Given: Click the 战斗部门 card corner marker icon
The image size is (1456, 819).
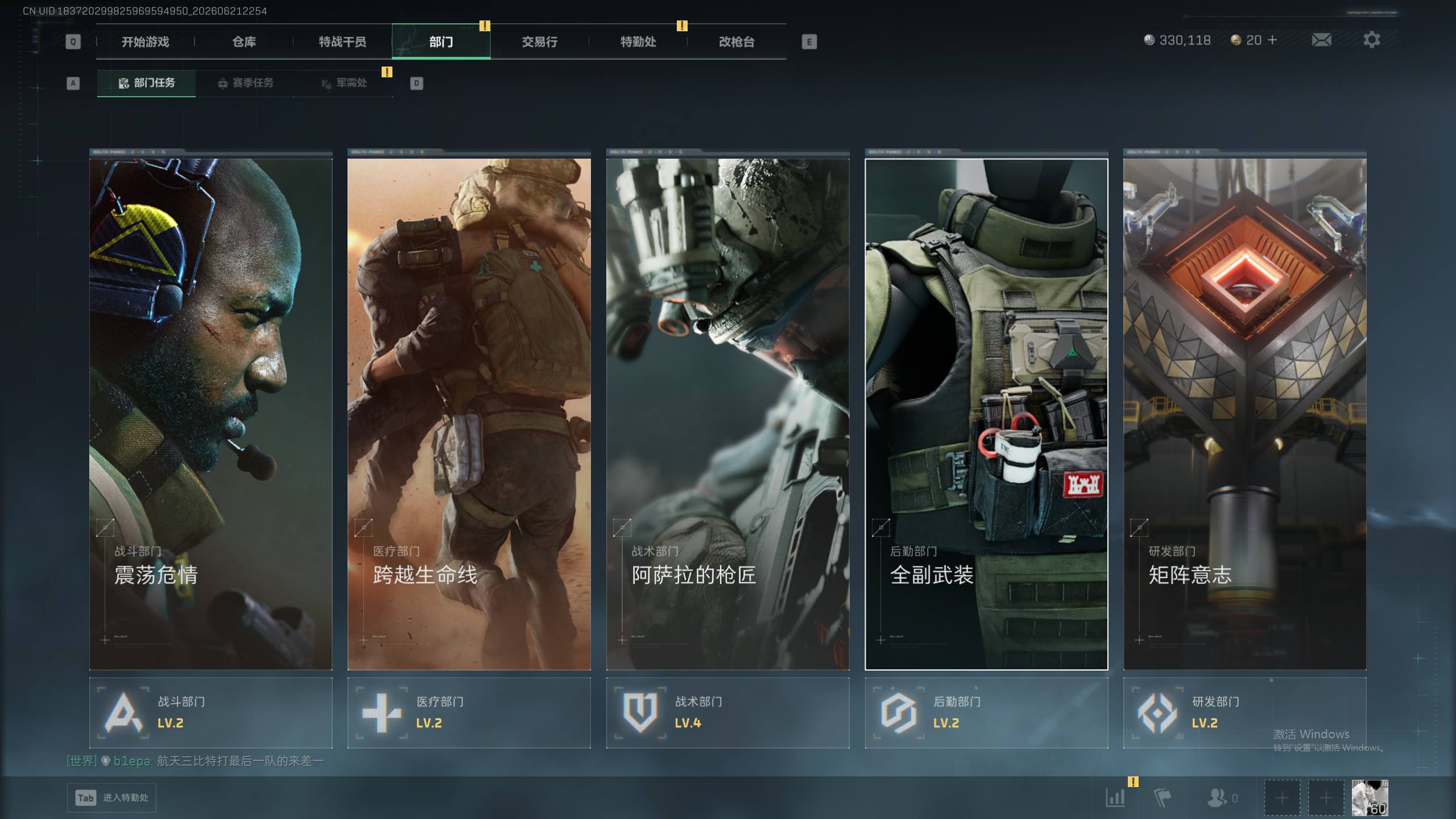Looking at the screenshot, I should pyautogui.click(x=105, y=528).
